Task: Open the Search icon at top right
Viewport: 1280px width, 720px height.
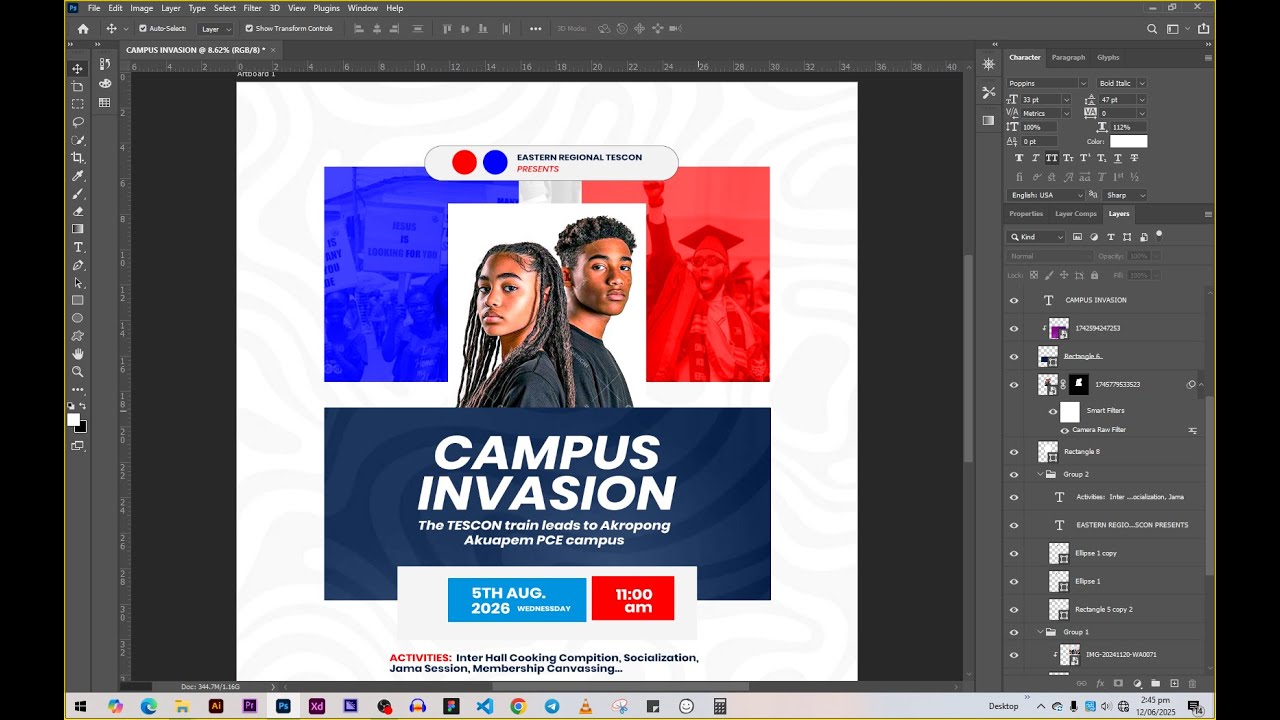Action: pos(1152,29)
